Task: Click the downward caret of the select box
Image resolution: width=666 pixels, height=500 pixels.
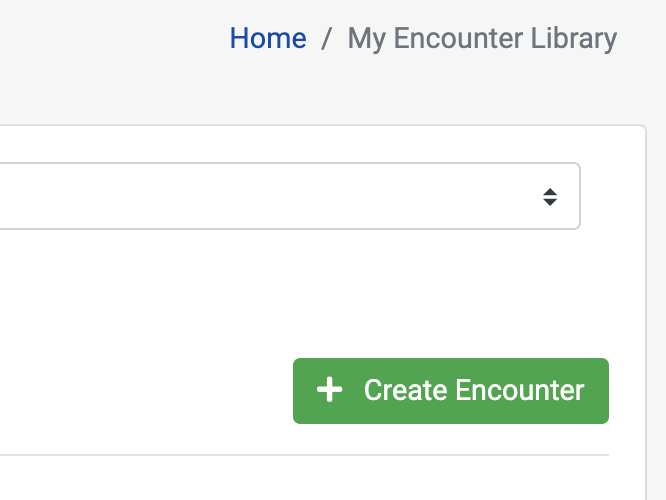Action: click(550, 202)
